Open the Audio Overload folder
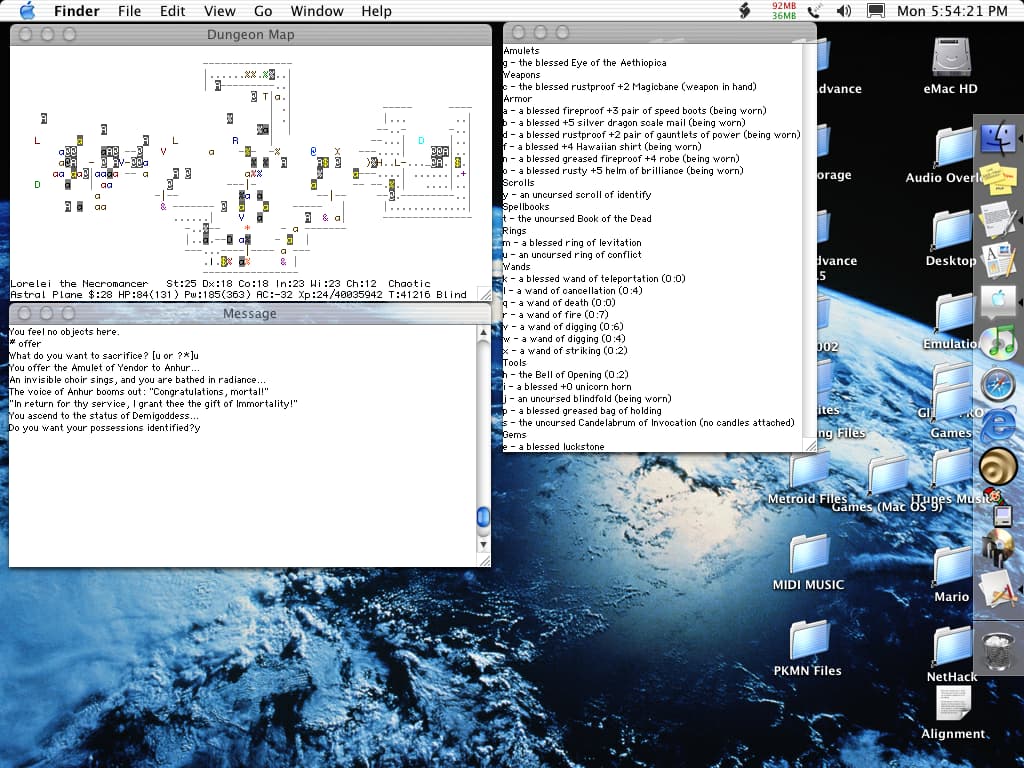Viewport: 1024px width, 768px height. [x=953, y=146]
